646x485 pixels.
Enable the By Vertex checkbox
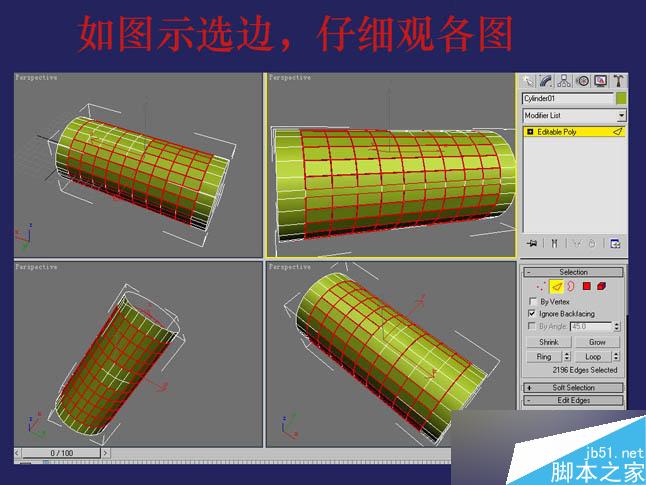tap(532, 301)
